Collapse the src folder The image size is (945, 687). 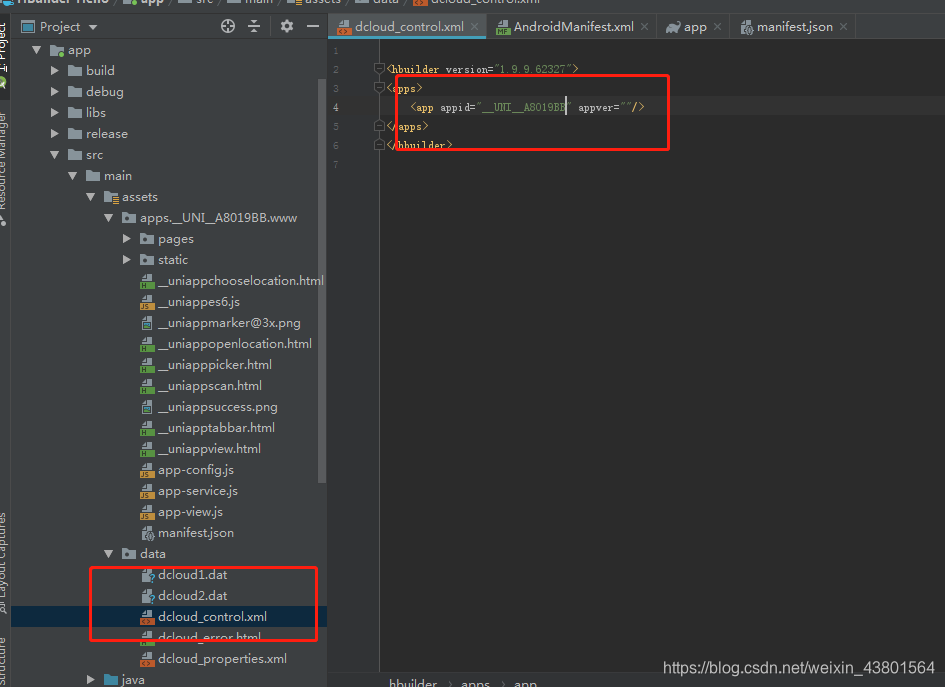pyautogui.click(x=55, y=155)
